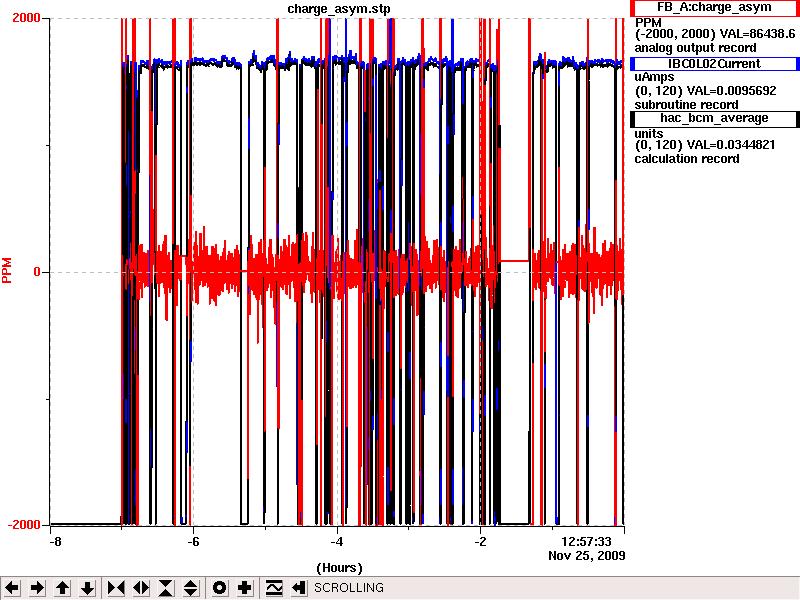Click the PPM y-axis label
Screen dimensions: 800x600
pos(7,270)
